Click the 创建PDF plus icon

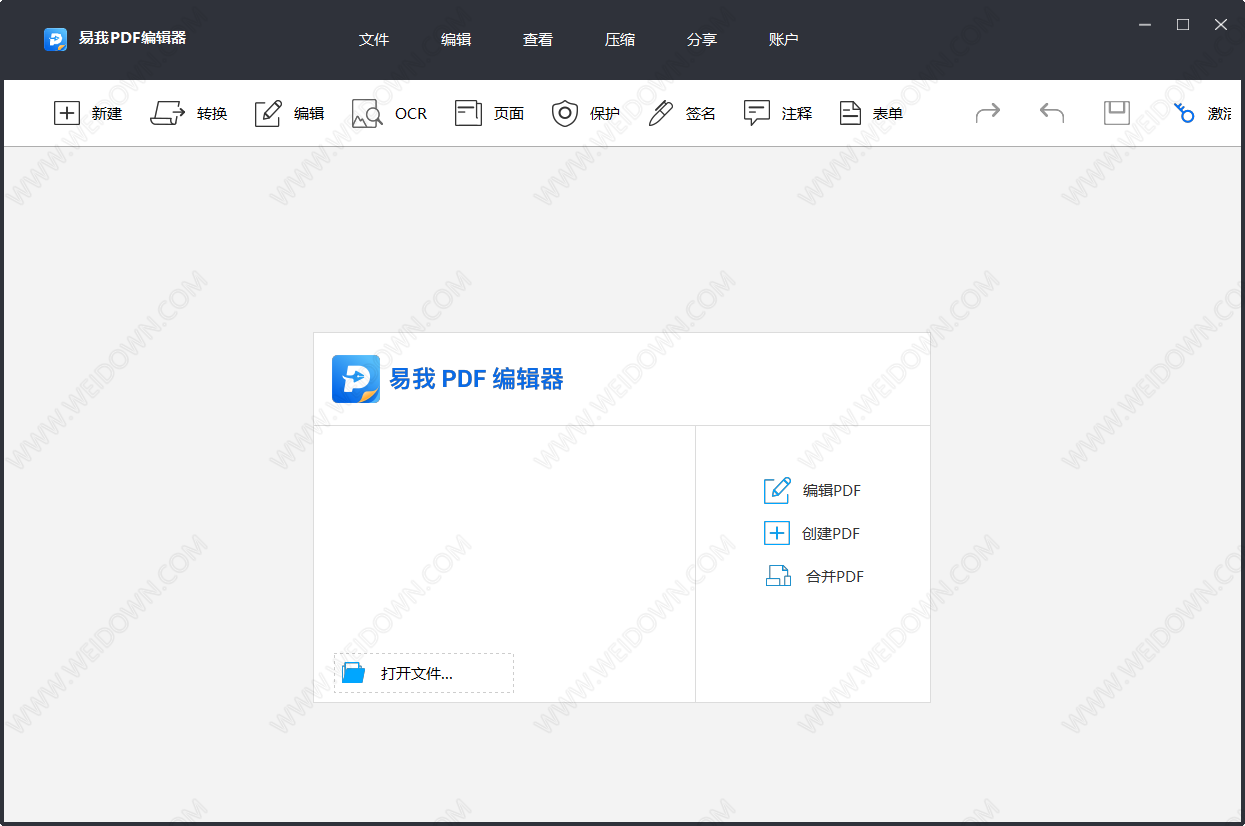point(777,533)
